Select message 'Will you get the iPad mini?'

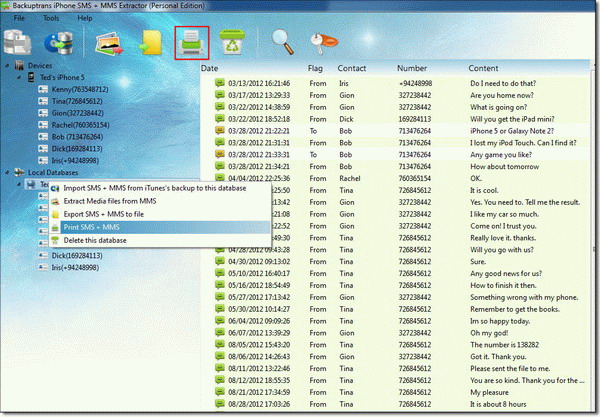512,119
